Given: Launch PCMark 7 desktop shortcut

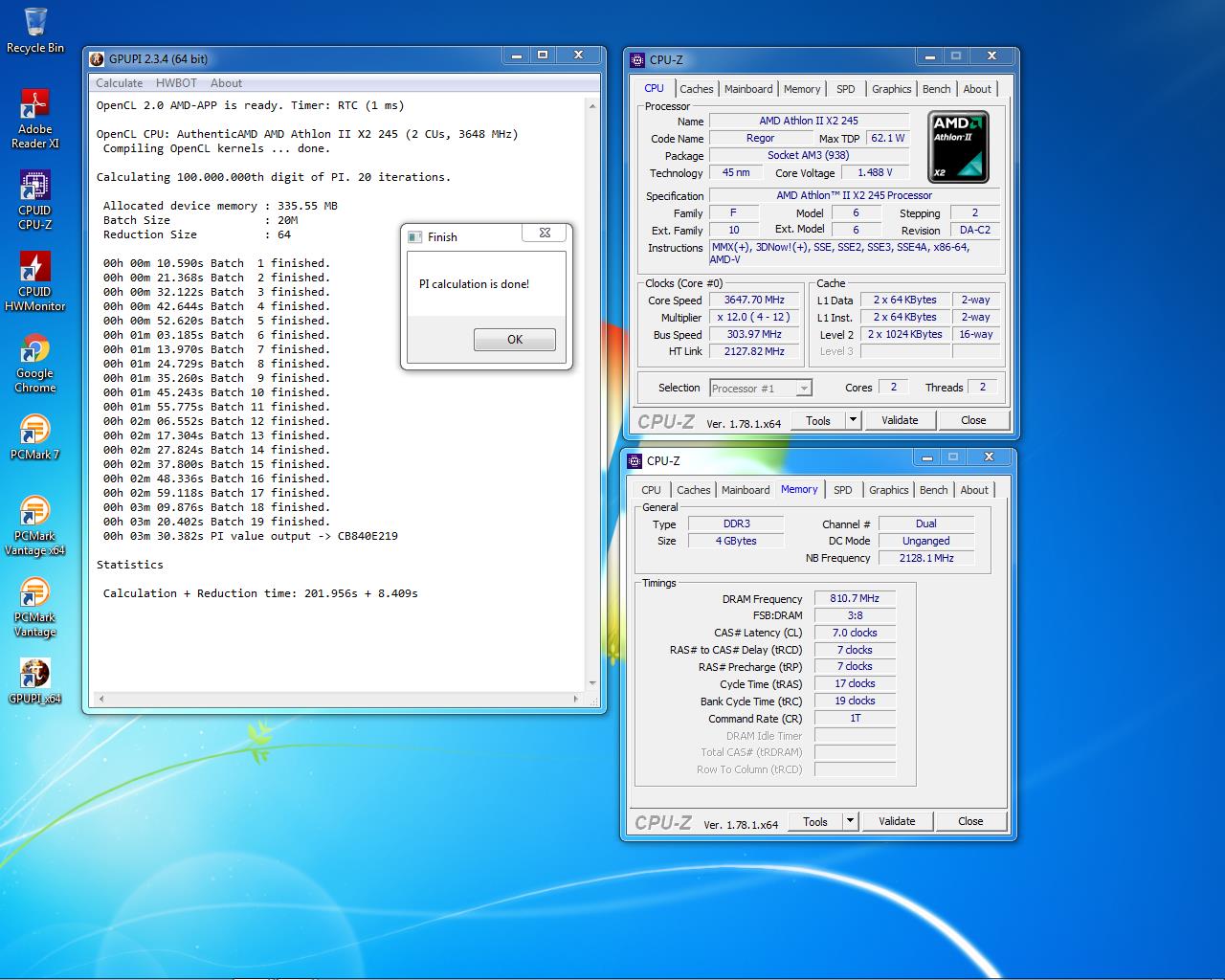Looking at the screenshot, I should [x=35, y=436].
